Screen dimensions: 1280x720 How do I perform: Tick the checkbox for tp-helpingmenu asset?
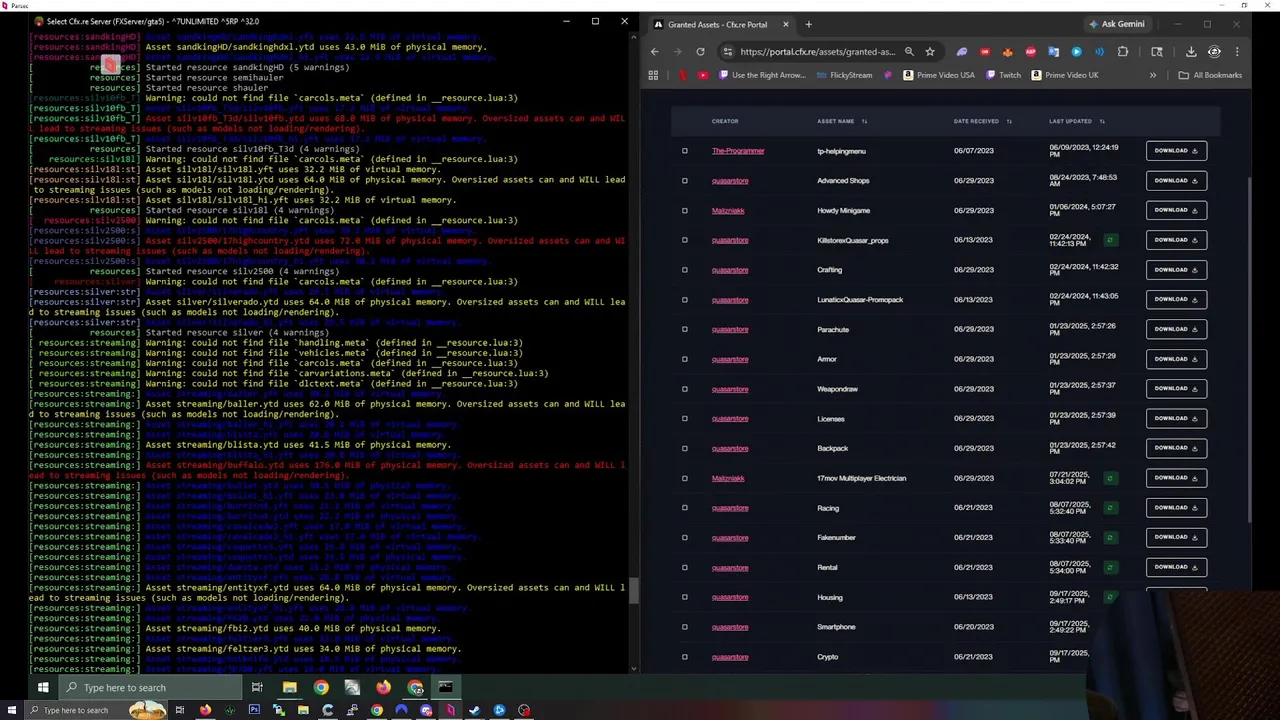(685, 151)
